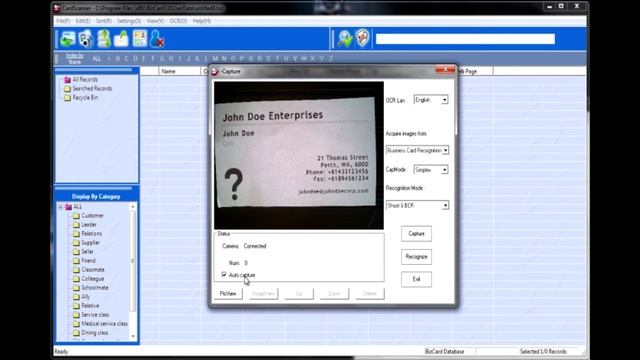Image resolution: width=640 pixels, height=360 pixels.
Task: Open the View menu
Action: (x=155, y=21)
